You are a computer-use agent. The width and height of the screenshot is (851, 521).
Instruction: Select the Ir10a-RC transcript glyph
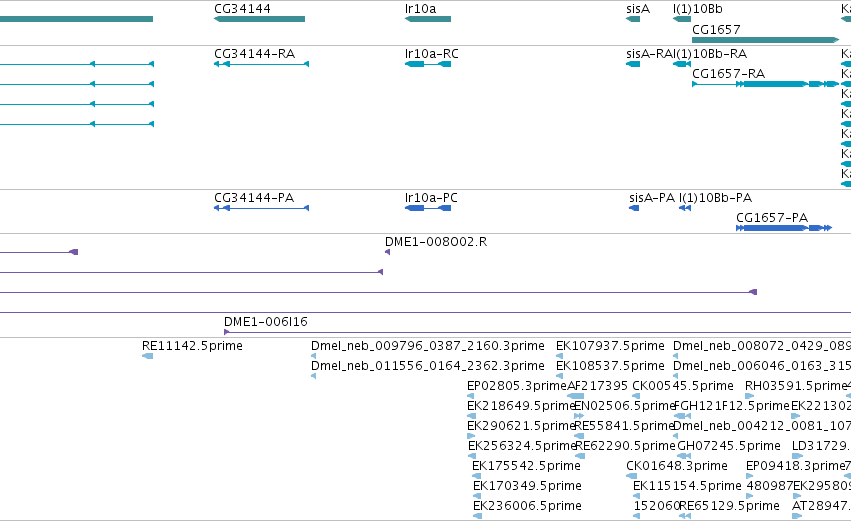point(428,64)
